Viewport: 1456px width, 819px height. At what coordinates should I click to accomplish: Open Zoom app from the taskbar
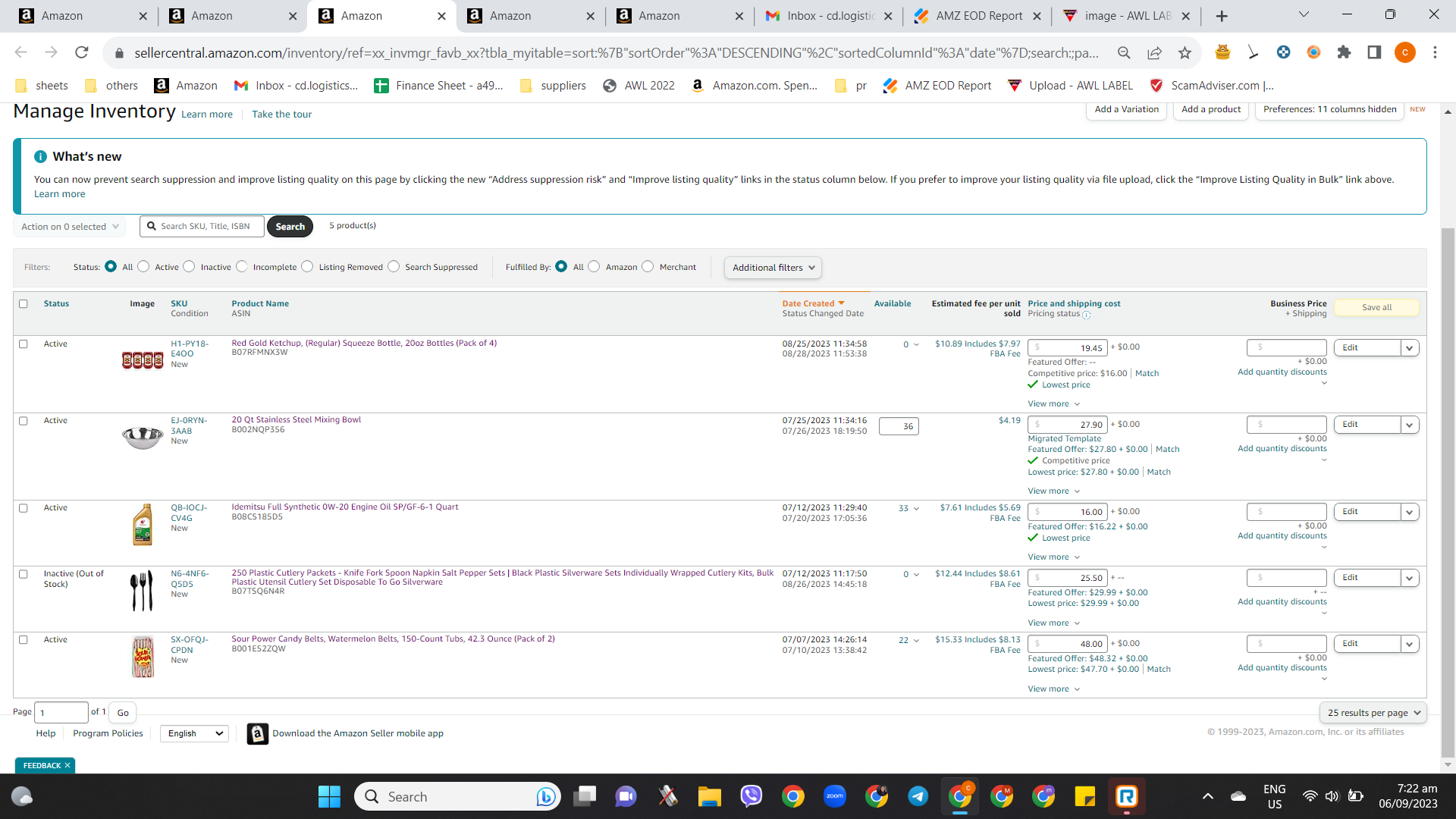point(834,796)
